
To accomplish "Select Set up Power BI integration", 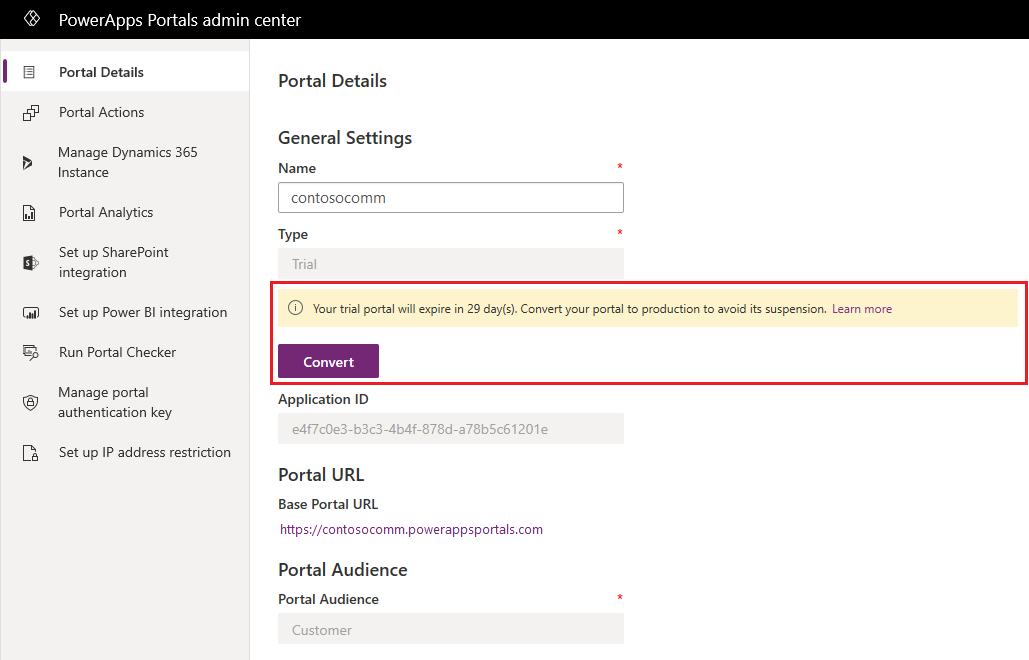I will coord(125,312).
